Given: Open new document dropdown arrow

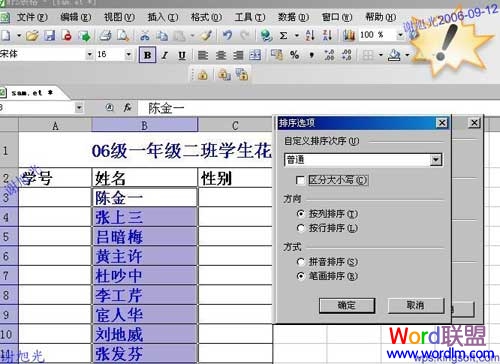Looking at the screenshot, I should [19, 35].
